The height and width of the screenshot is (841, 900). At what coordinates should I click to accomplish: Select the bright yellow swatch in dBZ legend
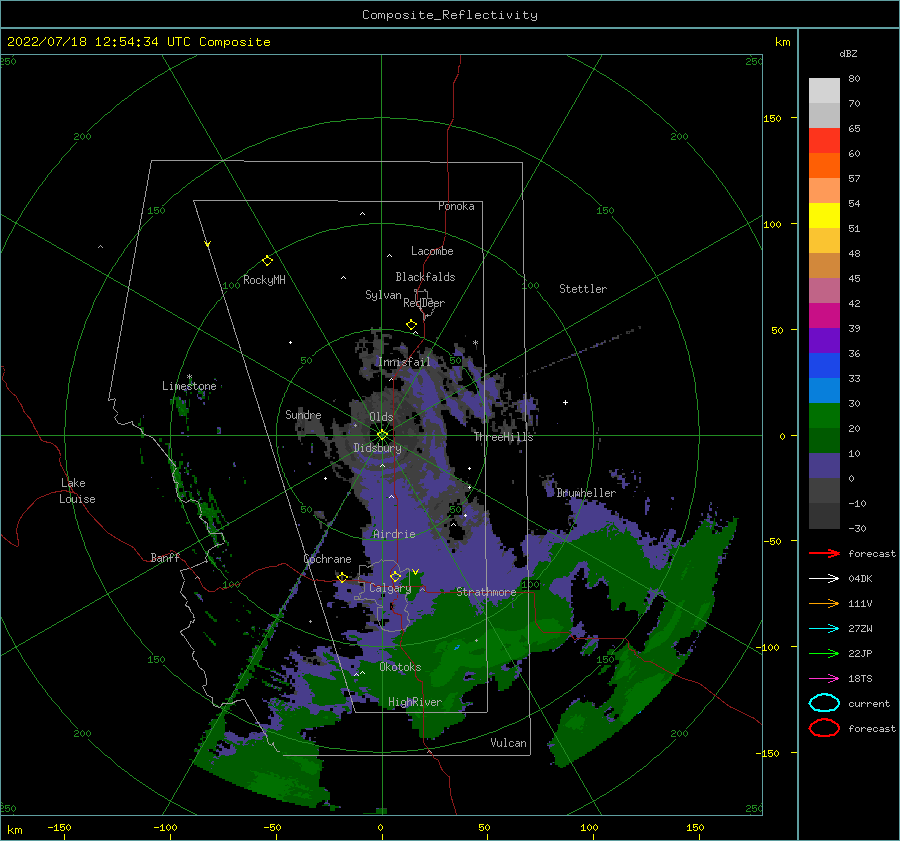click(824, 215)
